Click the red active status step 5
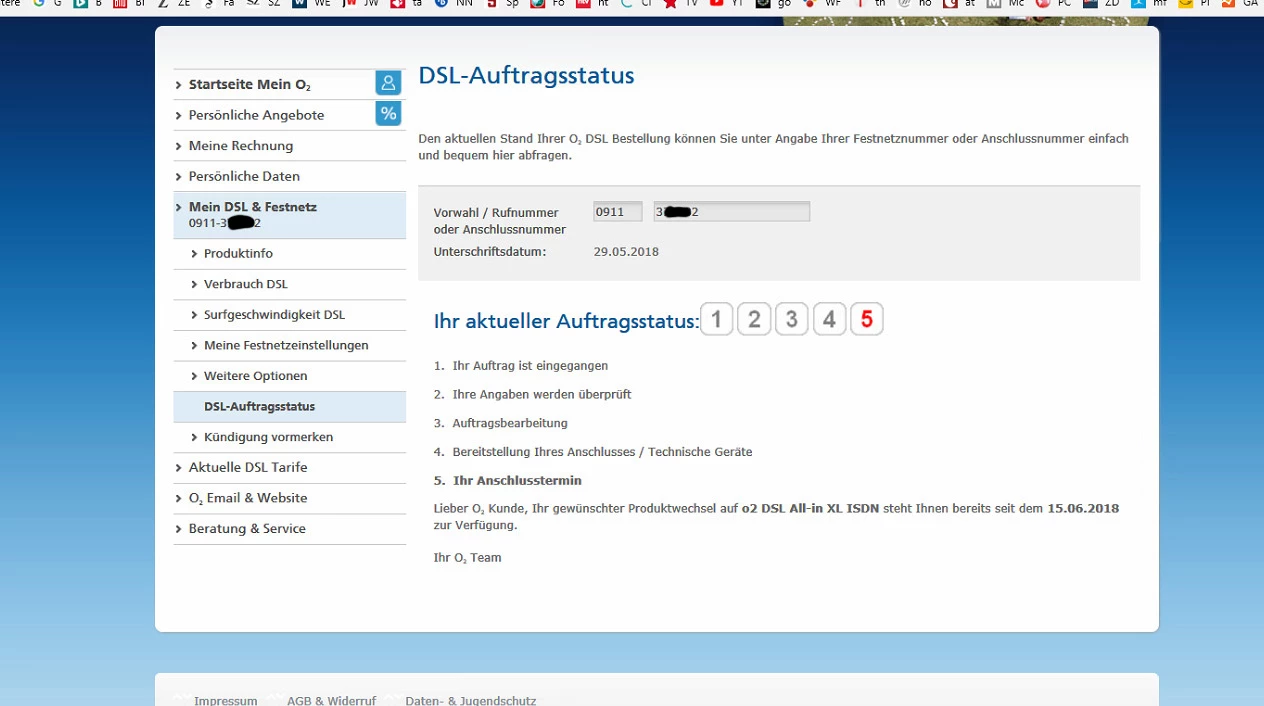 867,319
